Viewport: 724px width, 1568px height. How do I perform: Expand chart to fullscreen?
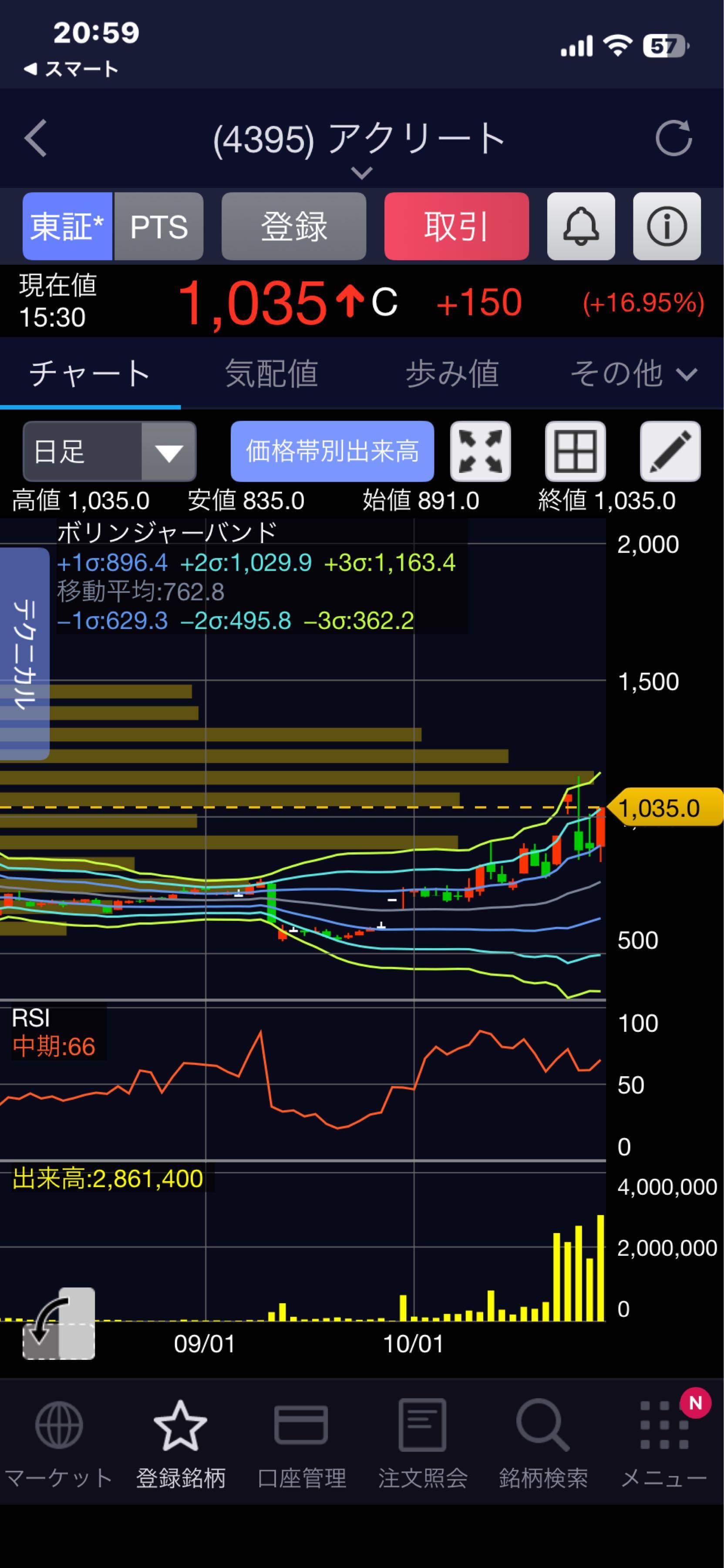click(481, 451)
